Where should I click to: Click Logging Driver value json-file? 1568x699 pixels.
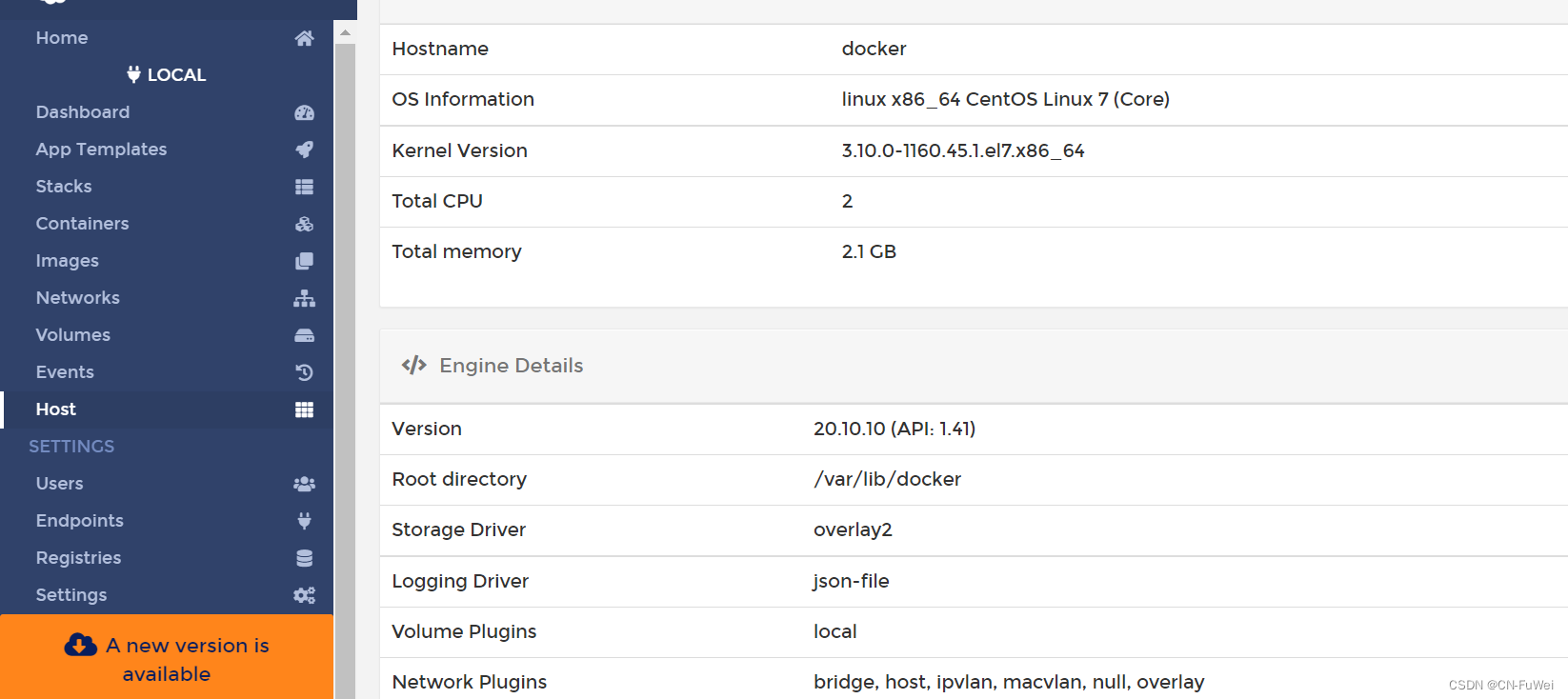pos(851,581)
